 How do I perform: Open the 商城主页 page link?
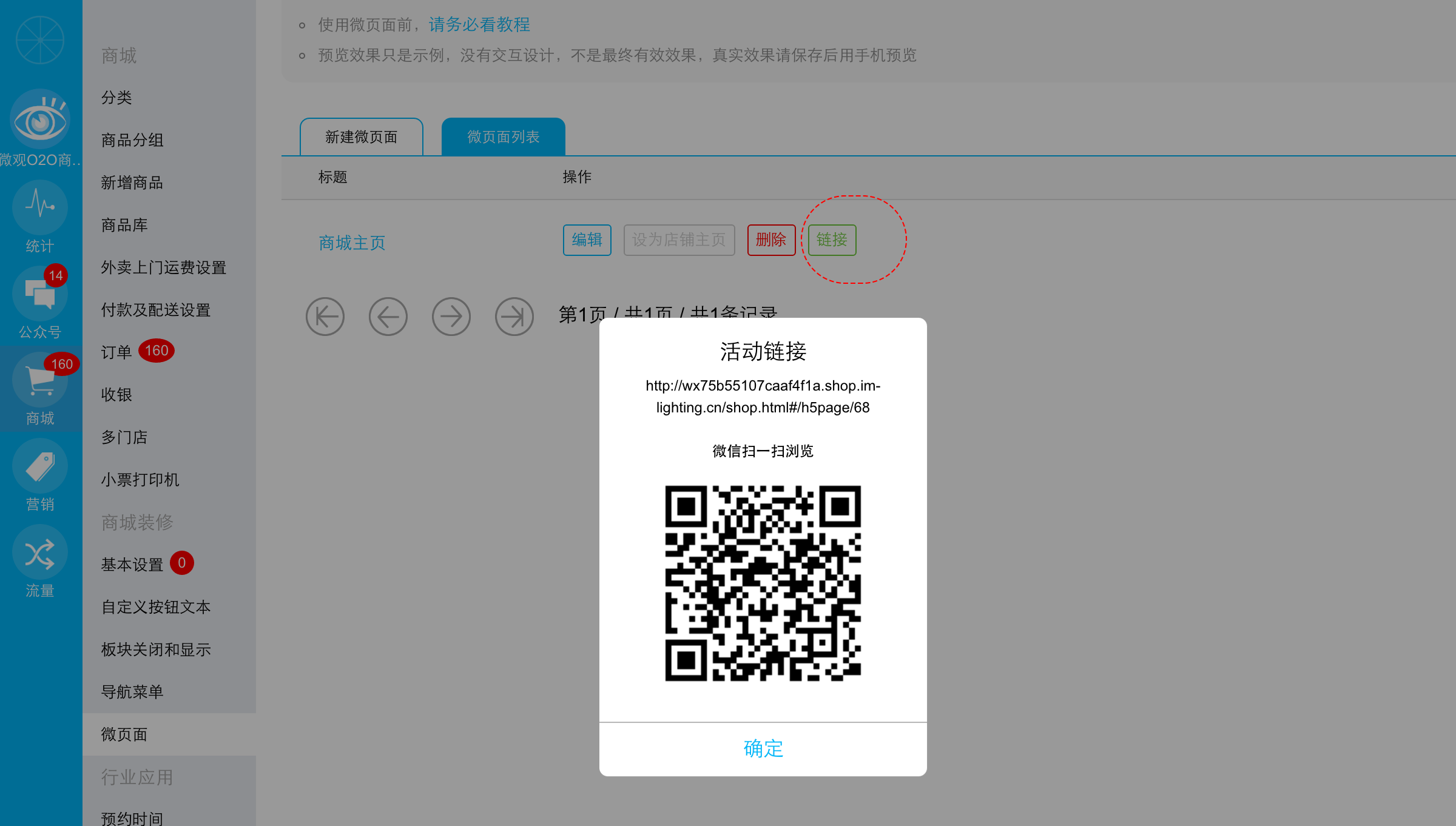point(352,243)
